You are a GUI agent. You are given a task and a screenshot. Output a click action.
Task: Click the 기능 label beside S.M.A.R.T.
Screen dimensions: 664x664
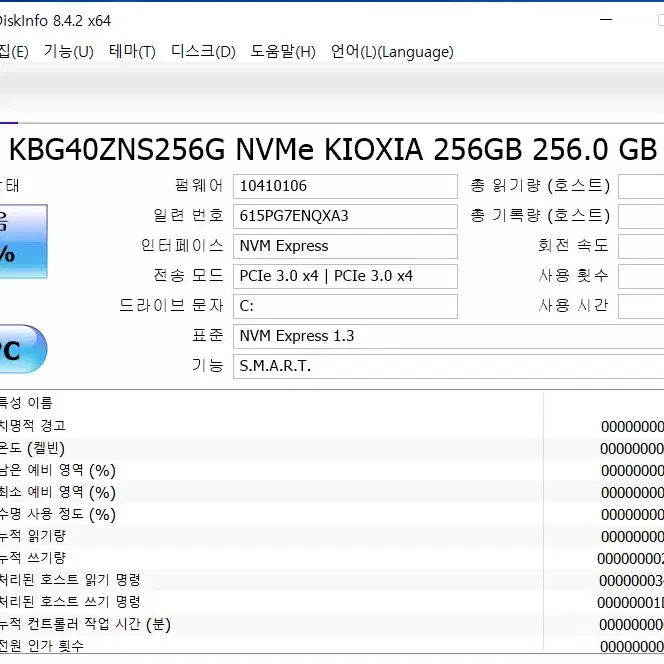coord(208,365)
